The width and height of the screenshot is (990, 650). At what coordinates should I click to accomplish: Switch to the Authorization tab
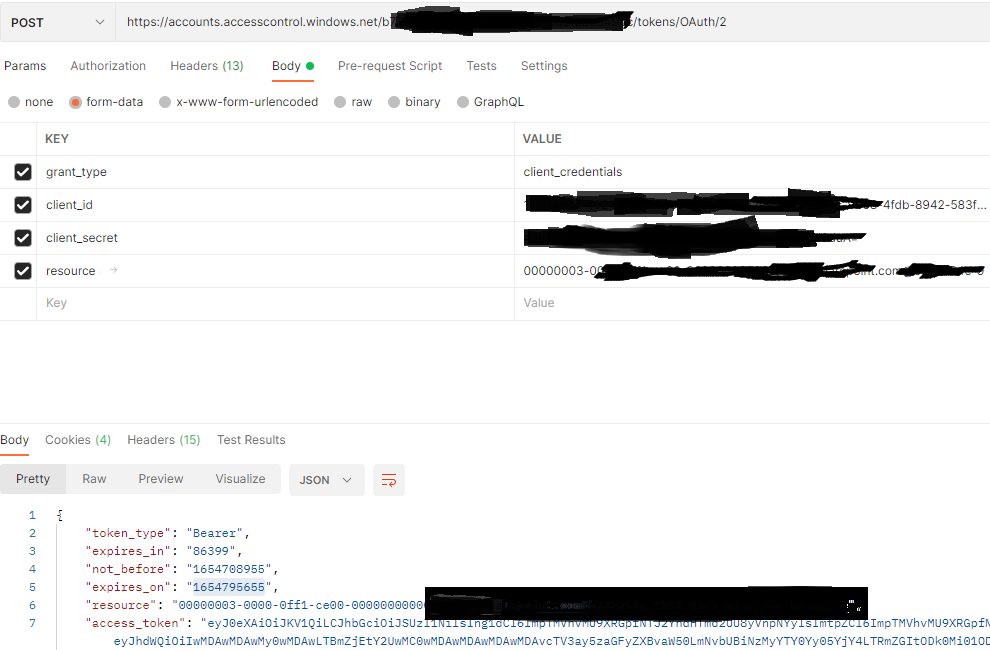point(108,66)
